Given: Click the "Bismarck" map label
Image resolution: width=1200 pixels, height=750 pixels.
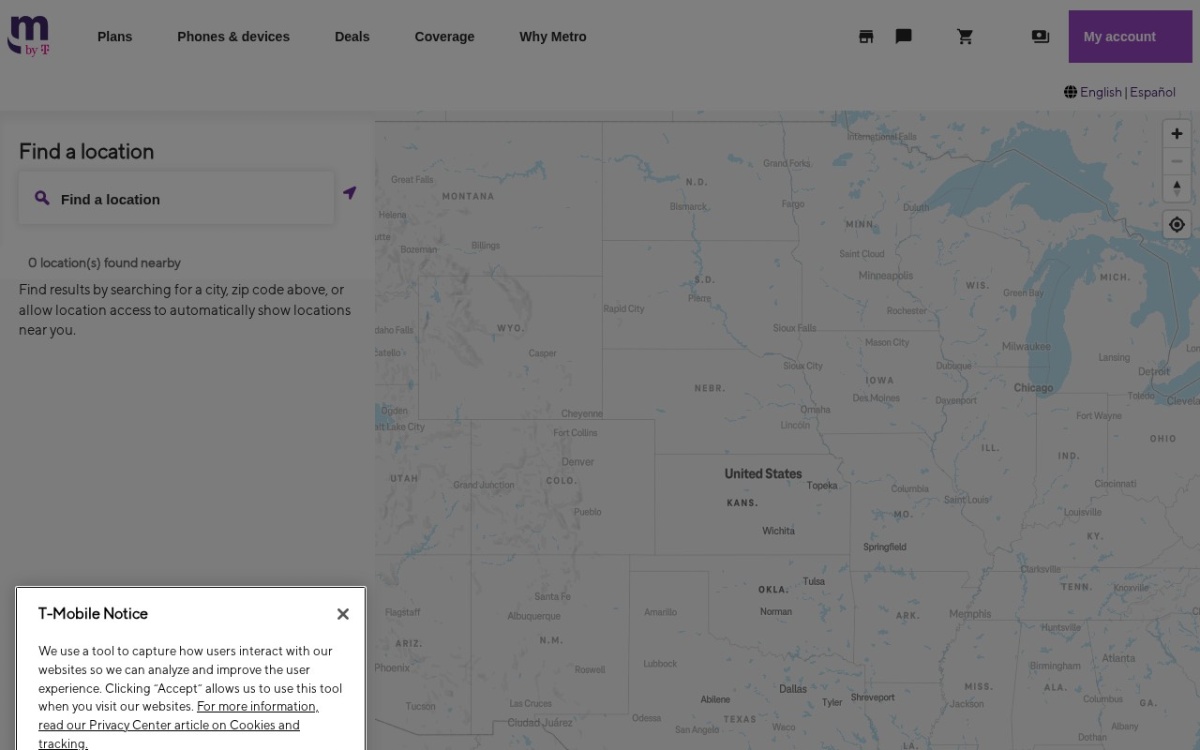Looking at the screenshot, I should pos(688,207).
